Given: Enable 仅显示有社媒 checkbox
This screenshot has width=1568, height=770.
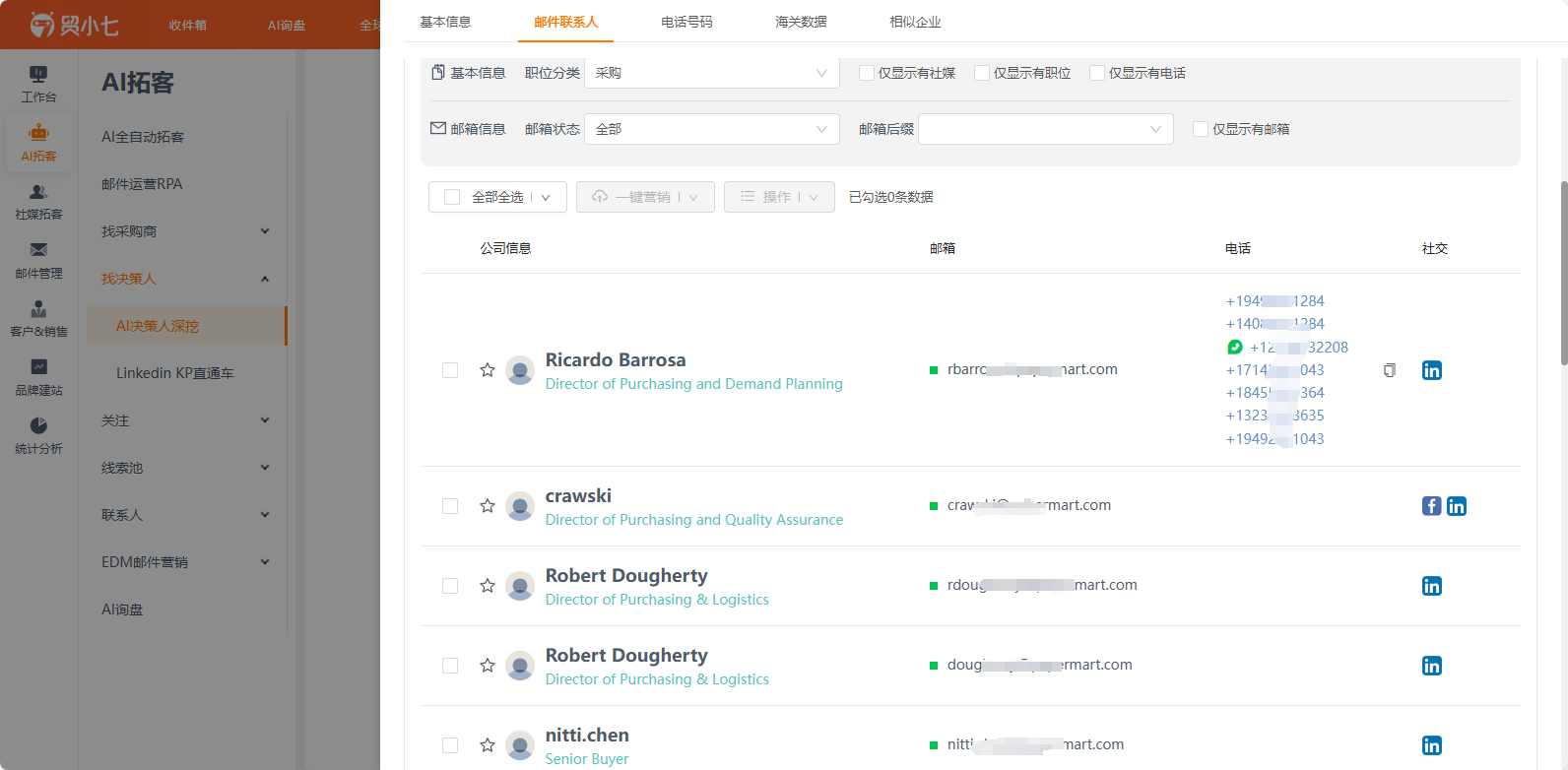Looking at the screenshot, I should [867, 73].
